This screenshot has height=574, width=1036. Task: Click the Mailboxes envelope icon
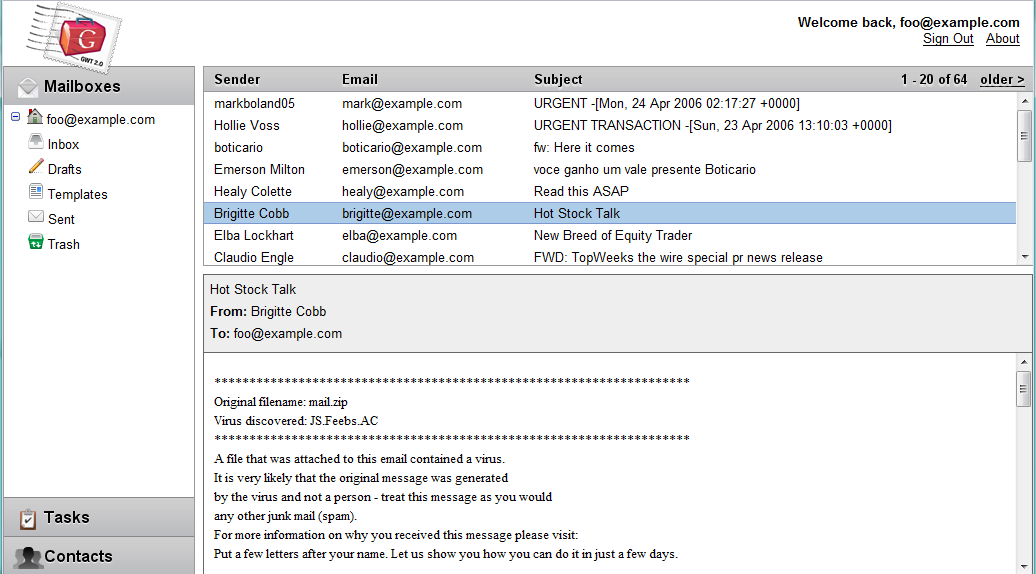pos(27,86)
